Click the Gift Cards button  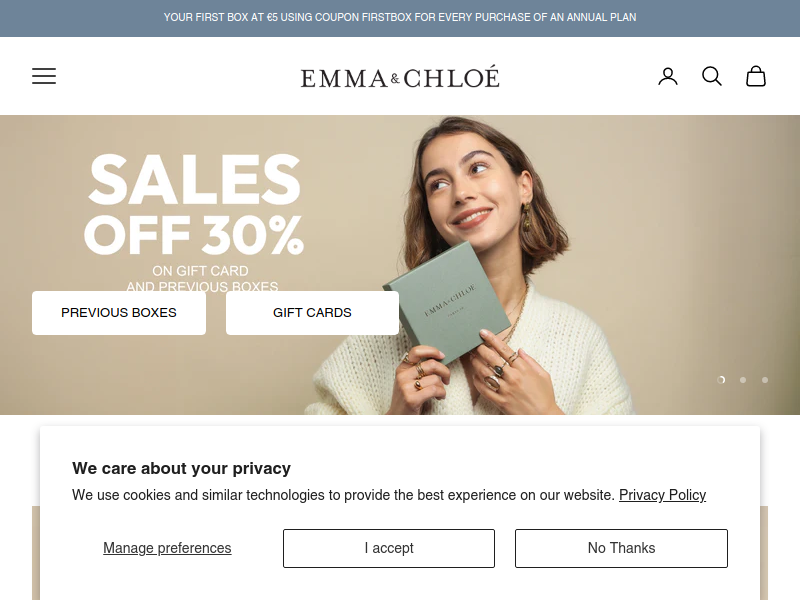[x=312, y=313]
